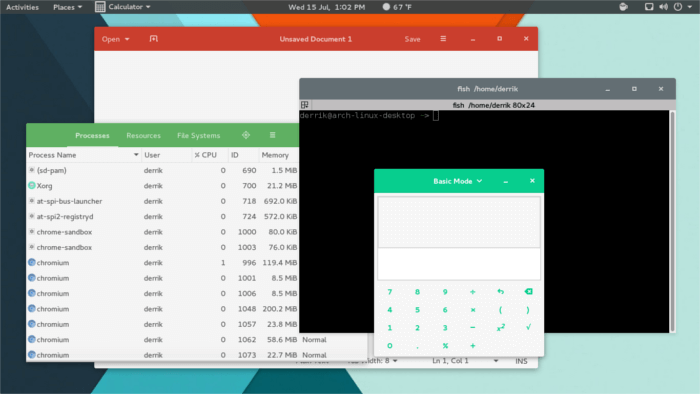The height and width of the screenshot is (394, 700).
Task: Click the INS indicator in status bar
Action: click(521, 361)
